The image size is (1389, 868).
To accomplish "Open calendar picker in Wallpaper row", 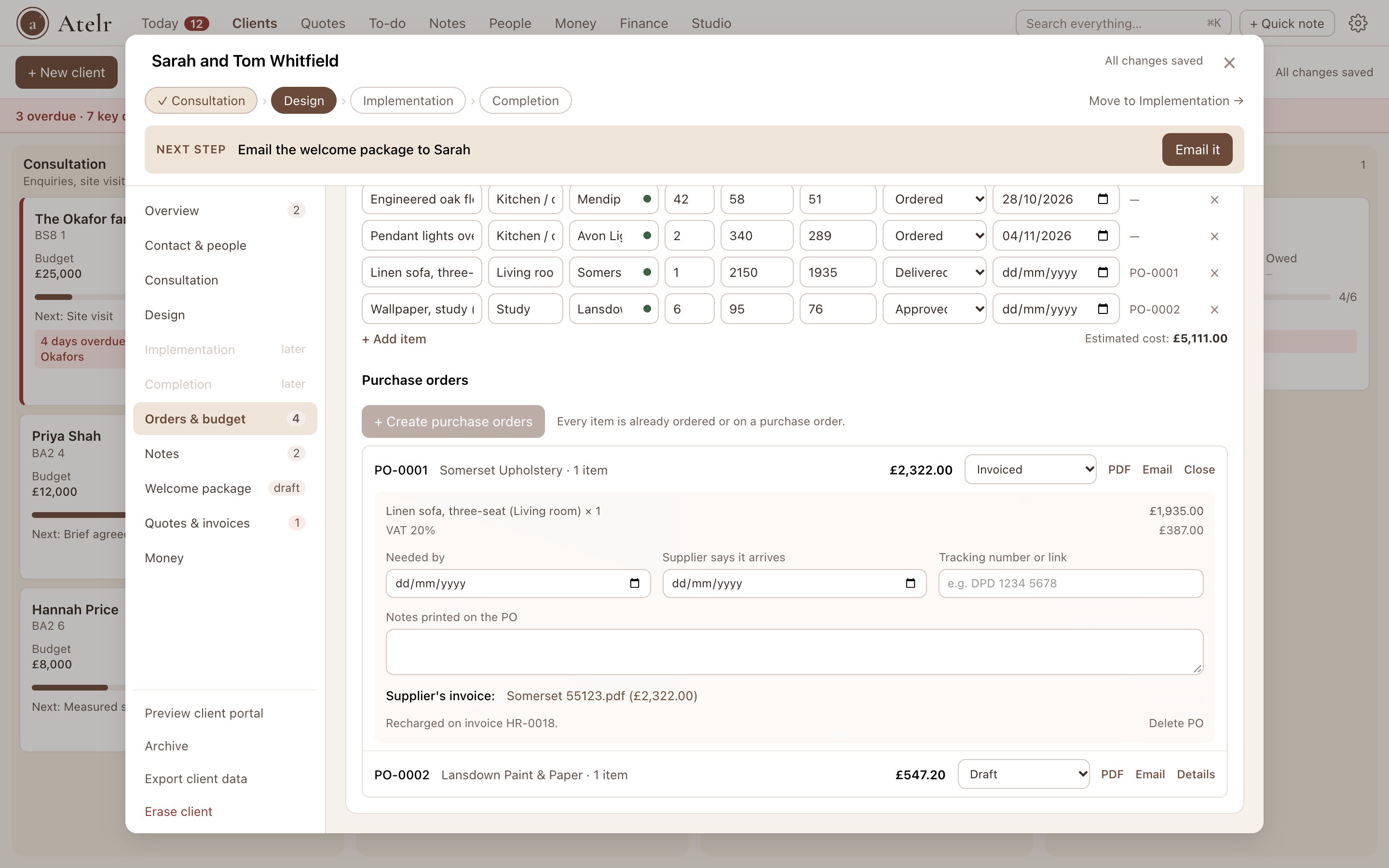I will click(1103, 310).
